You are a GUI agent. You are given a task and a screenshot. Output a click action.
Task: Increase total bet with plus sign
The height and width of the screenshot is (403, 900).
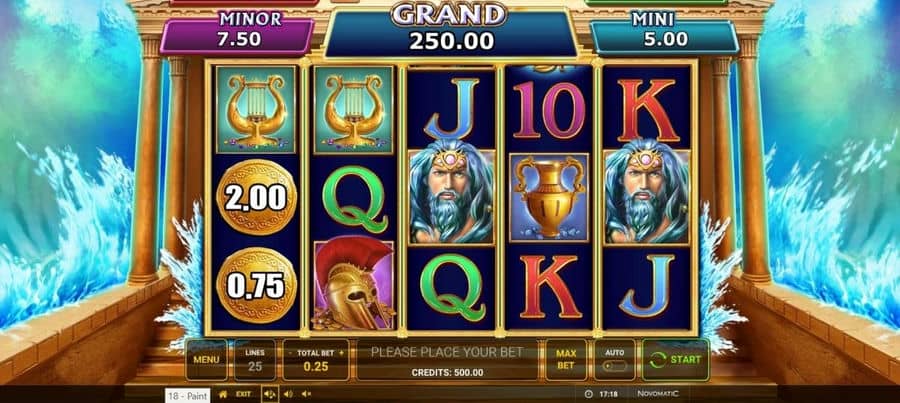[342, 353]
